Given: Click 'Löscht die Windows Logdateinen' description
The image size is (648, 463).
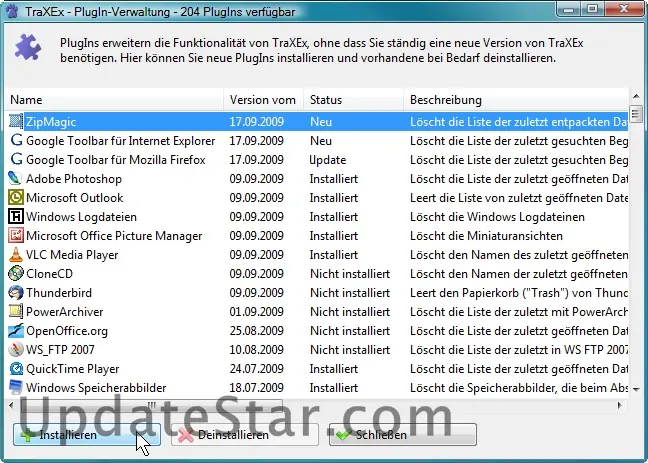Looking at the screenshot, I should [x=497, y=217].
